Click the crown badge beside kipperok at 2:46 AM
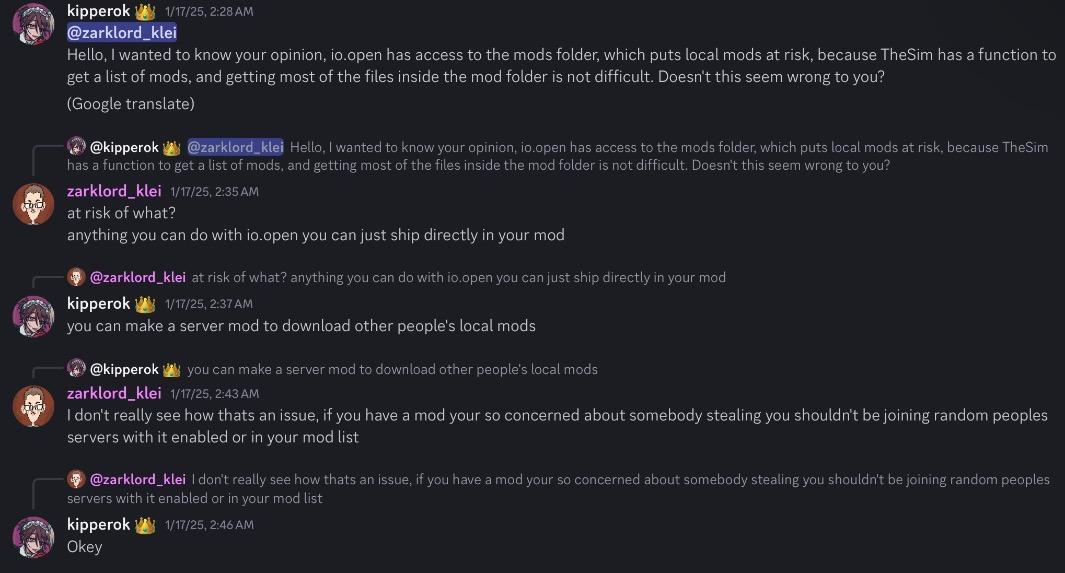The image size is (1065, 573). [146, 525]
